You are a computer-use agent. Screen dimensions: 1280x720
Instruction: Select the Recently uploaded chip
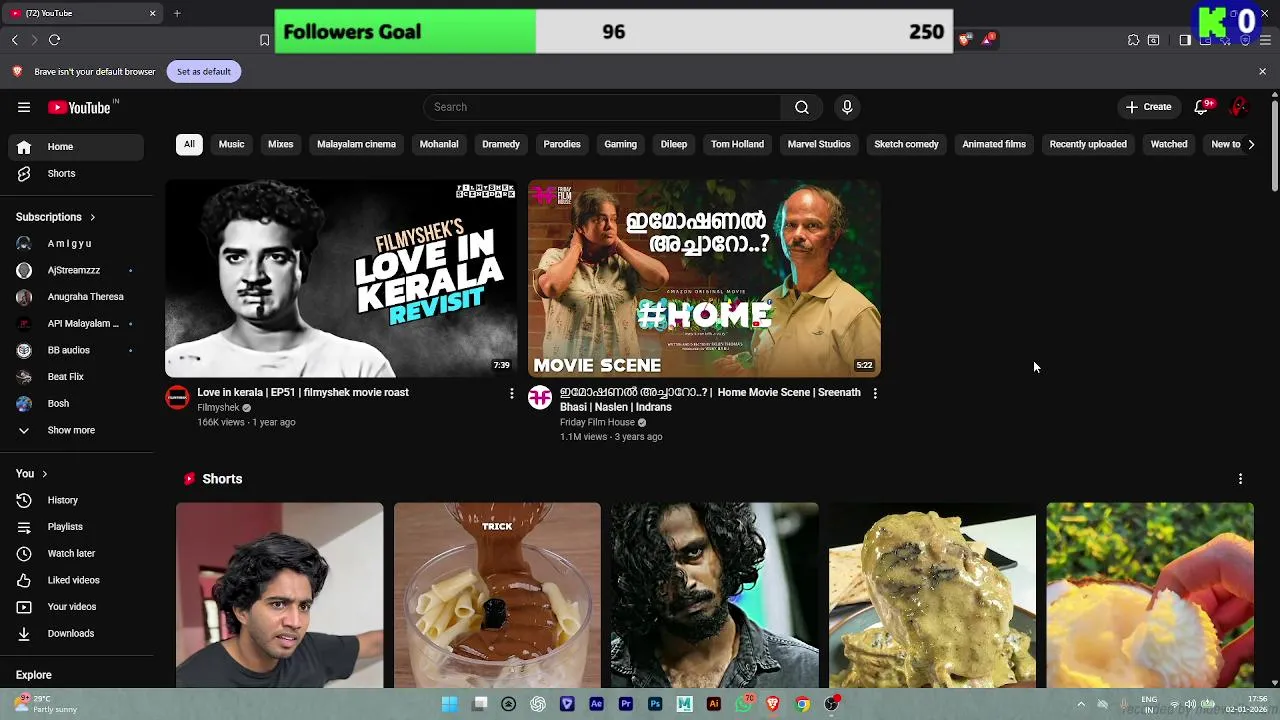[x=1088, y=144]
